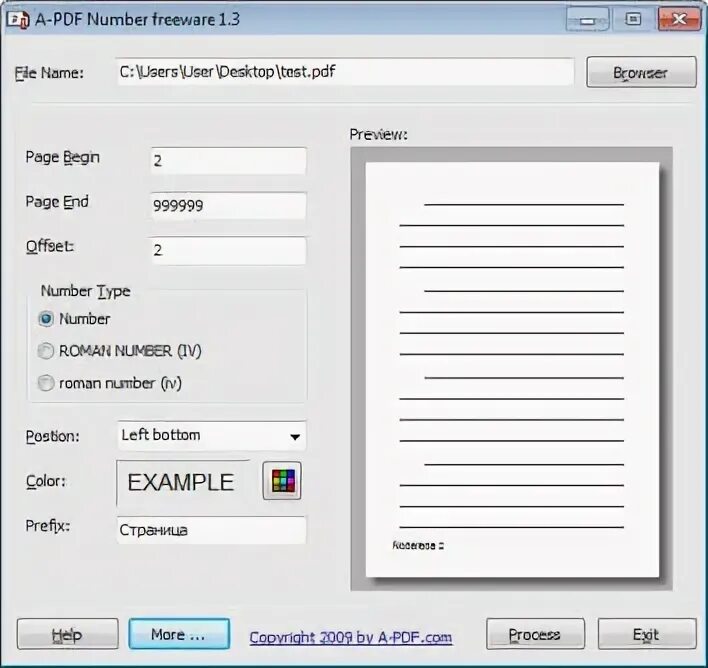Click the Offset: label
Viewport: 708px width, 668px height.
point(50,247)
